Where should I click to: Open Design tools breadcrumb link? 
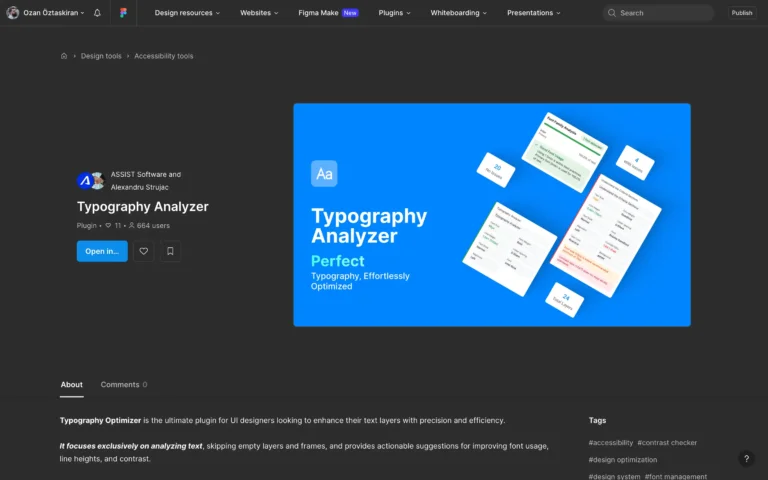point(101,56)
